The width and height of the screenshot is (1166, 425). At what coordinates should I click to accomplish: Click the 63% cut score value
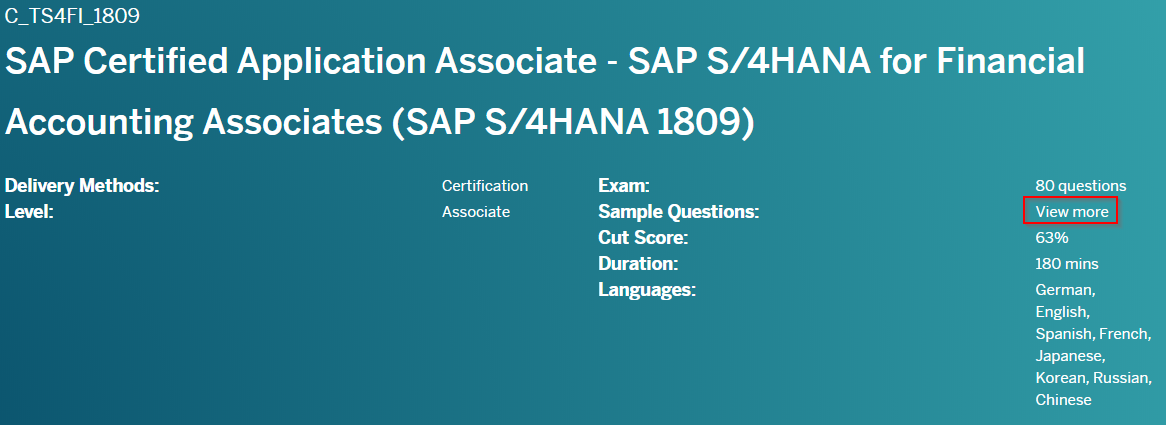click(1052, 238)
